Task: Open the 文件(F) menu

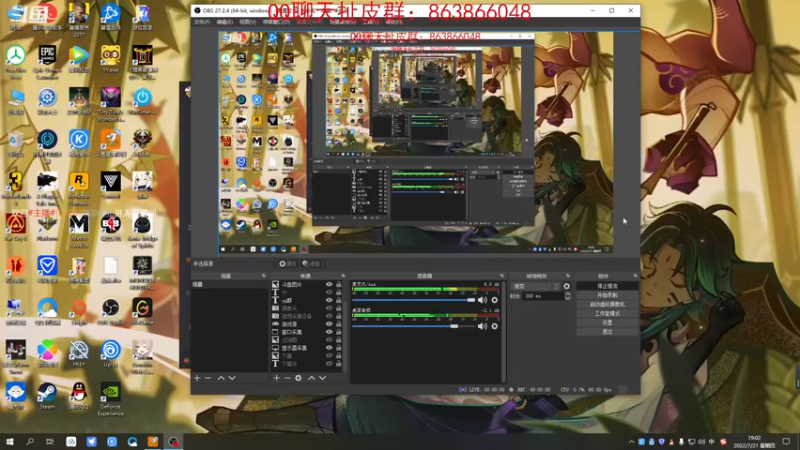Action: click(202, 22)
